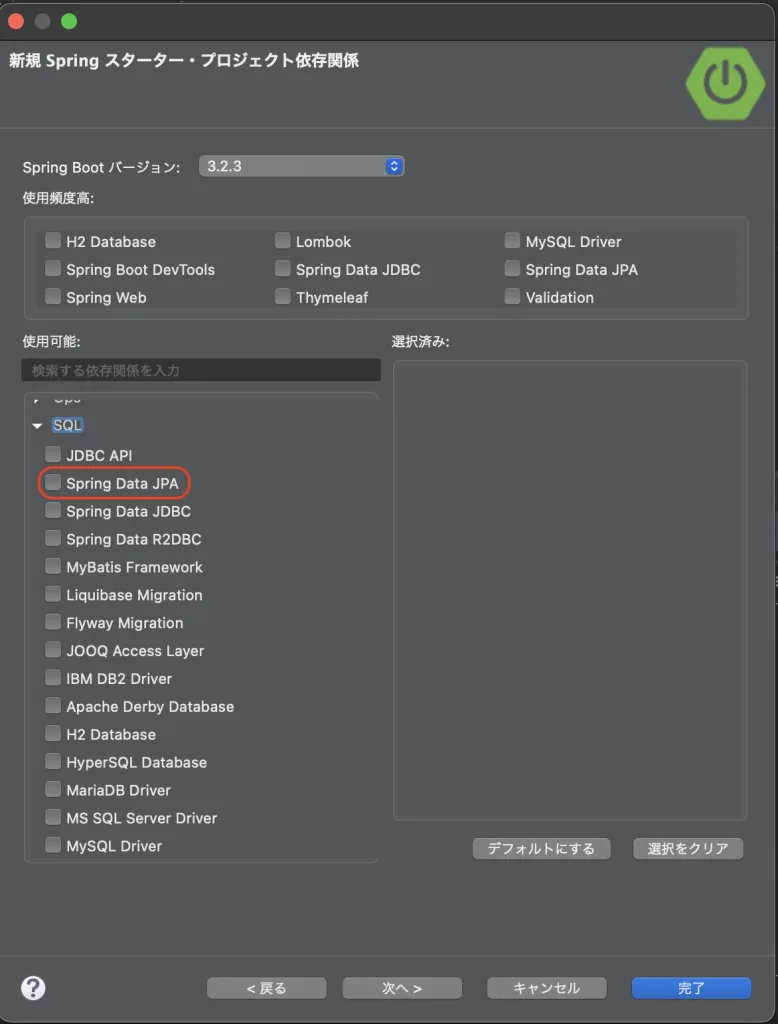This screenshot has width=778, height=1024.
Task: Proceed with the 次へ button
Action: (402, 988)
